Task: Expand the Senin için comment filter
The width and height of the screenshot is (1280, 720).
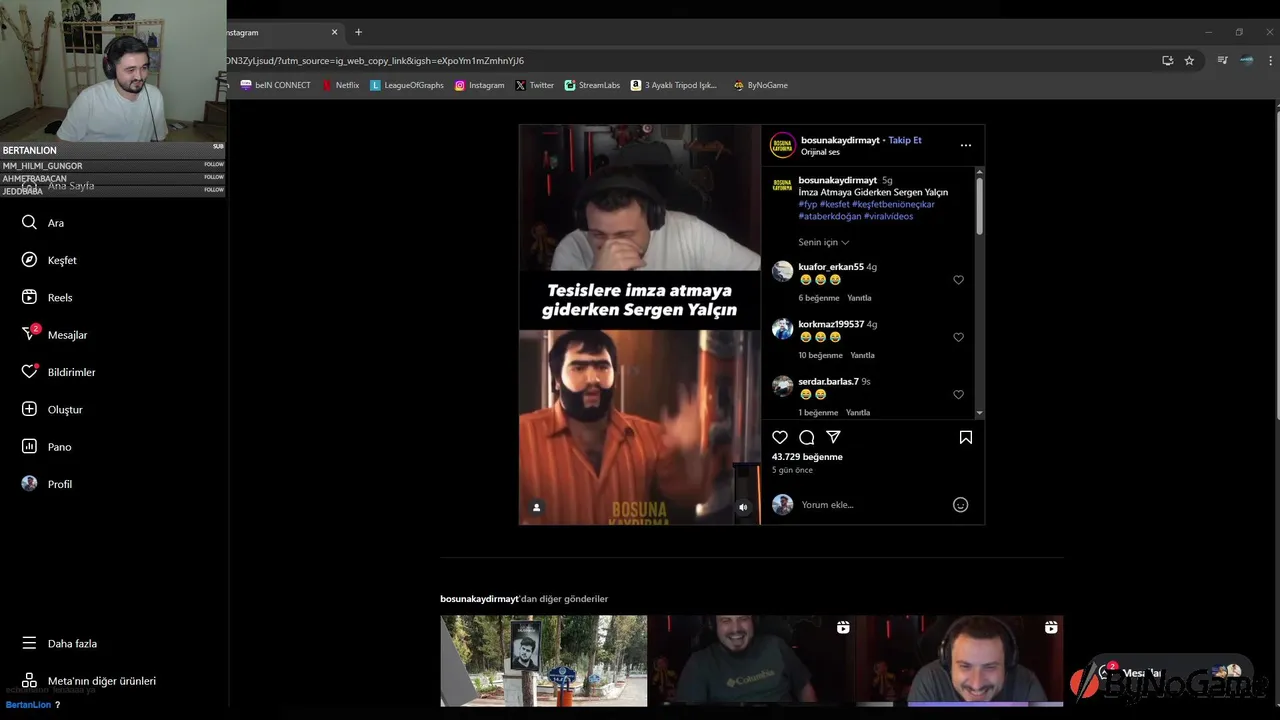Action: point(824,242)
